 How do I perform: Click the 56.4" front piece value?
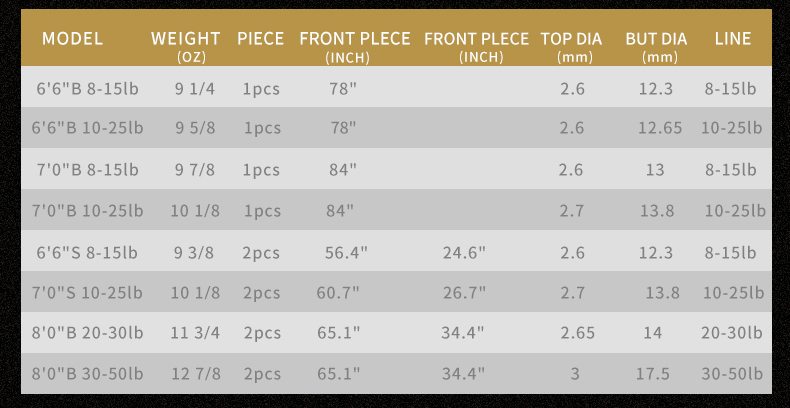point(346,252)
